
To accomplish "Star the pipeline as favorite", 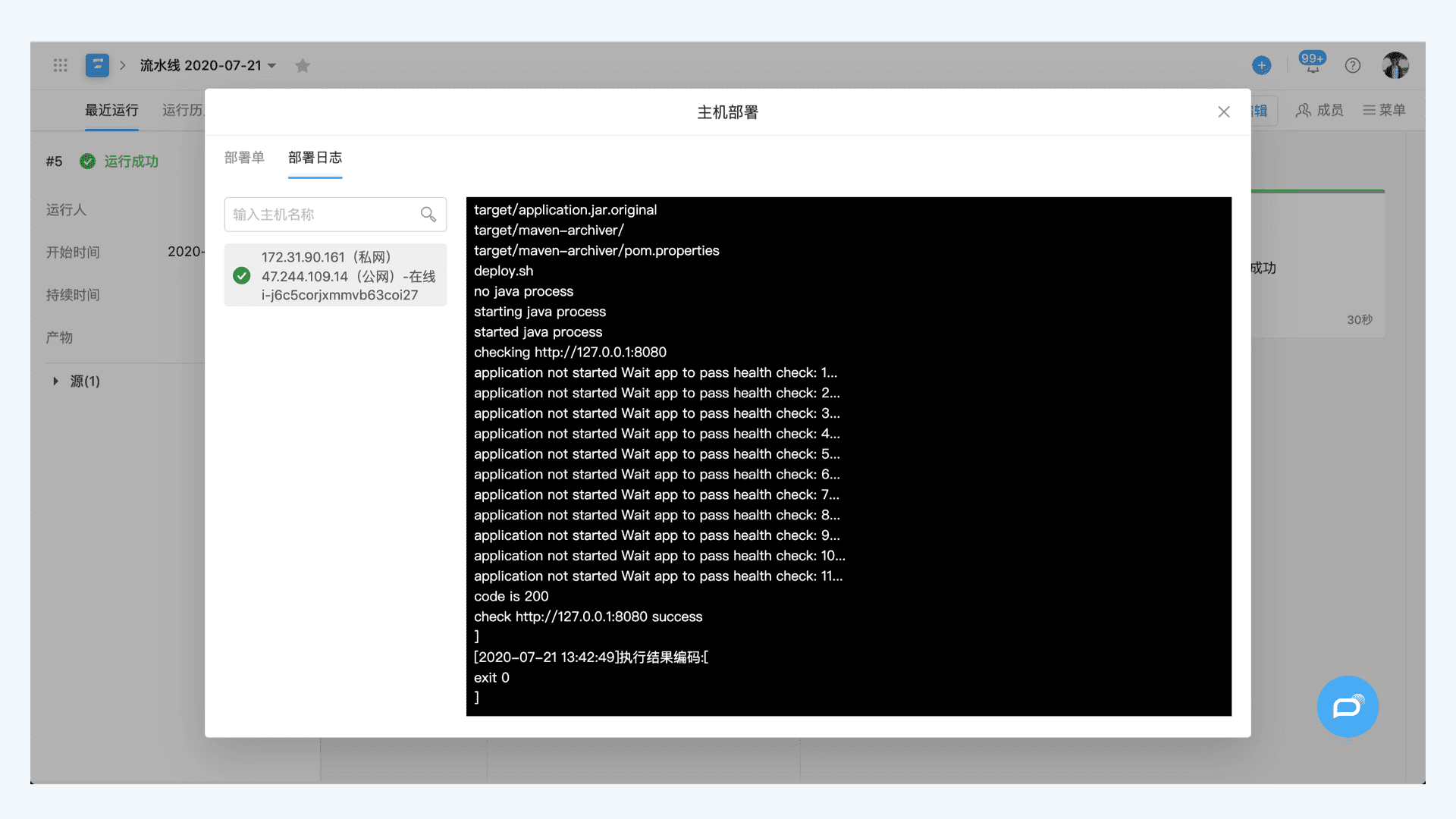I will [x=303, y=66].
